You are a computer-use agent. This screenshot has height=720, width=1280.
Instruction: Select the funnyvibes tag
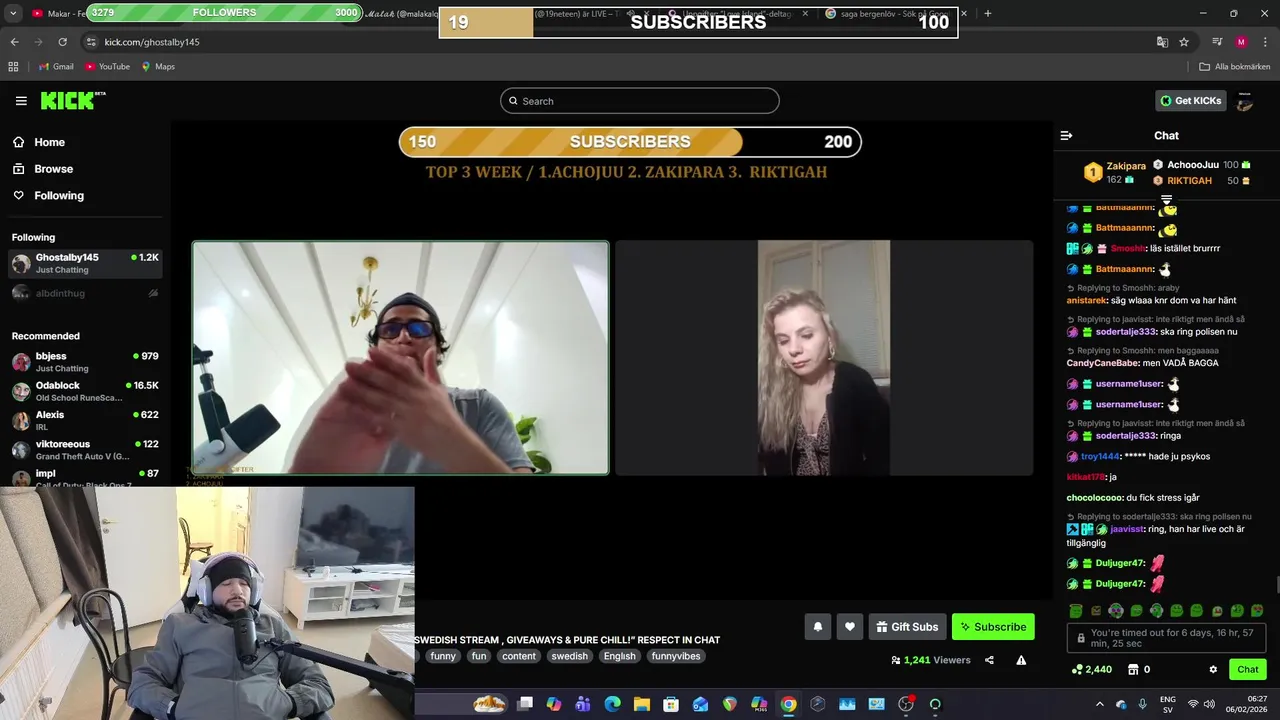click(676, 656)
